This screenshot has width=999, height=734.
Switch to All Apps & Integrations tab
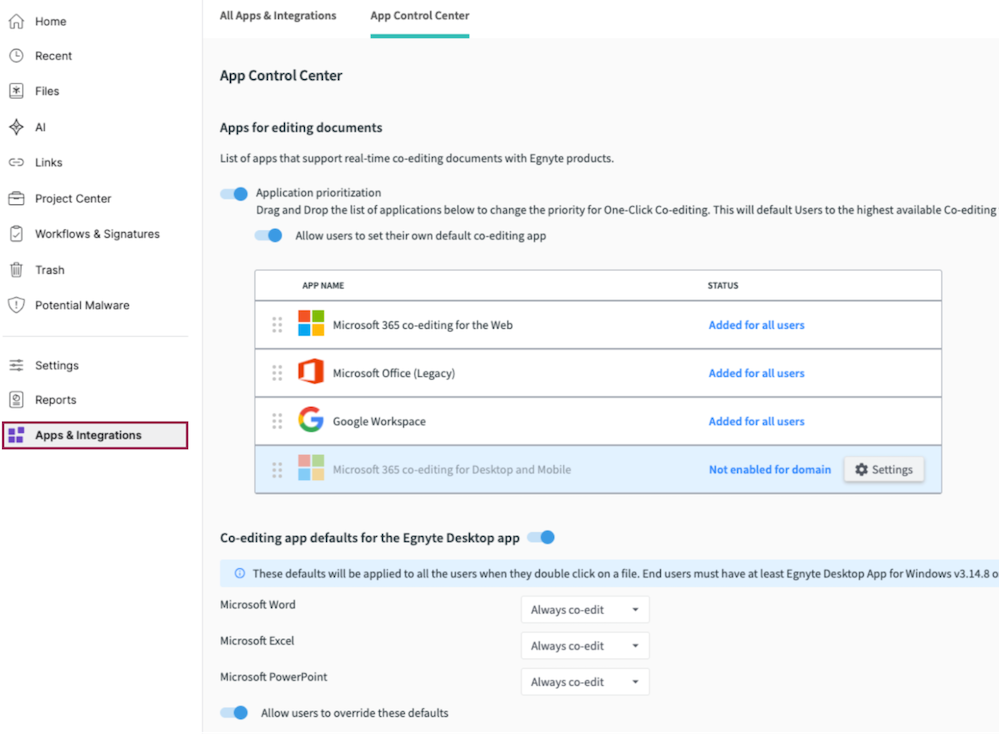pyautogui.click(x=278, y=16)
